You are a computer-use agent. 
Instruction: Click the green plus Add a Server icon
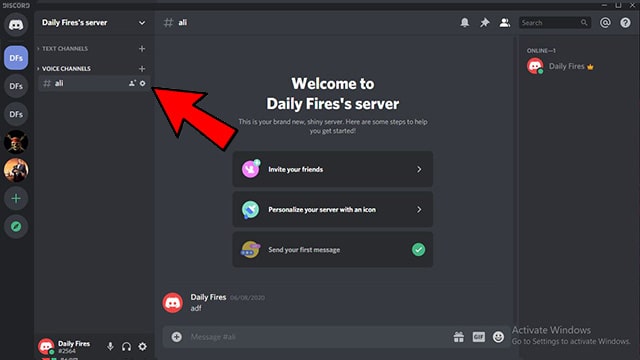click(x=16, y=198)
